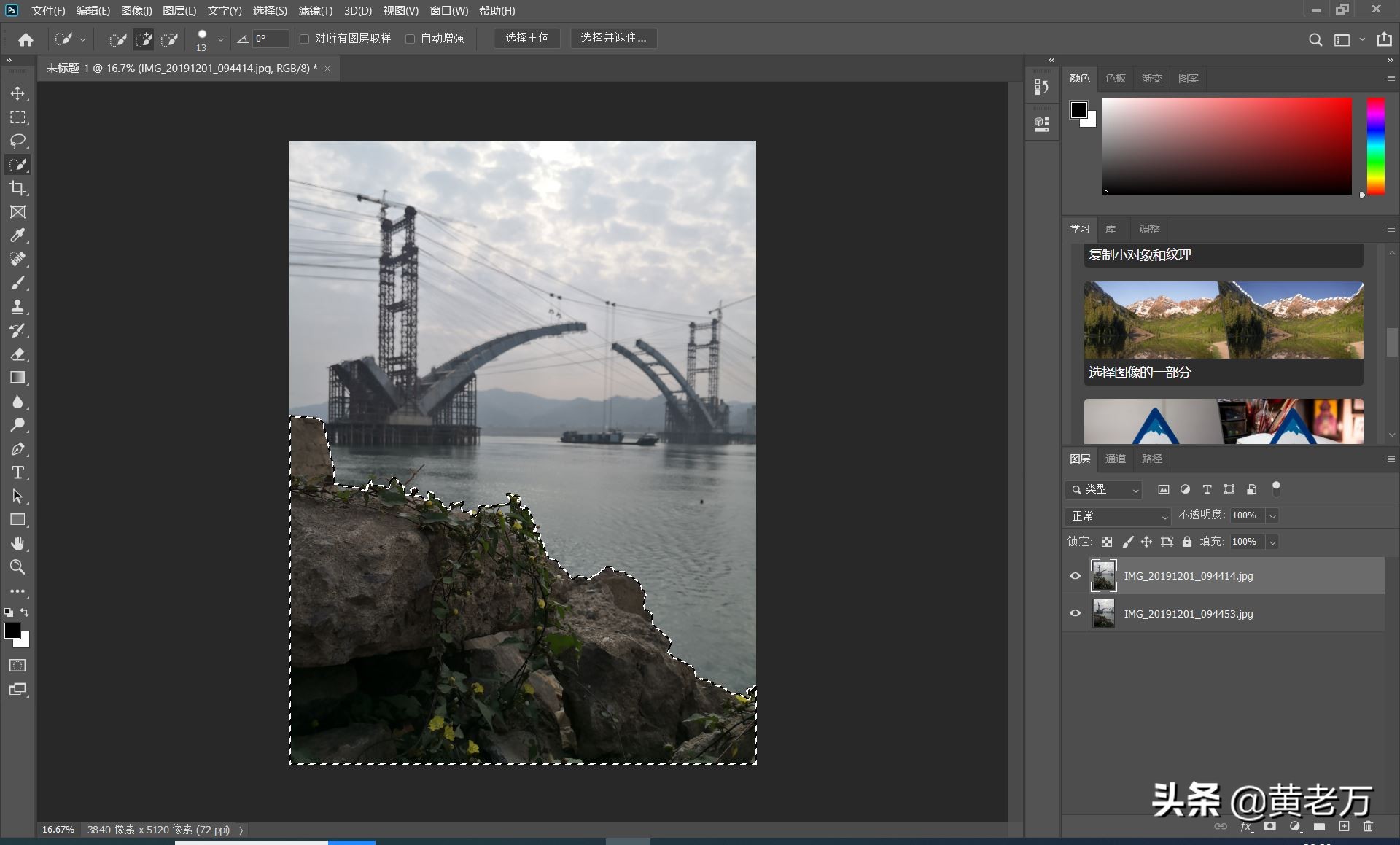Viewport: 1400px width, 845px height.
Task: Open the layer blend mode dropdown
Action: tap(1117, 515)
